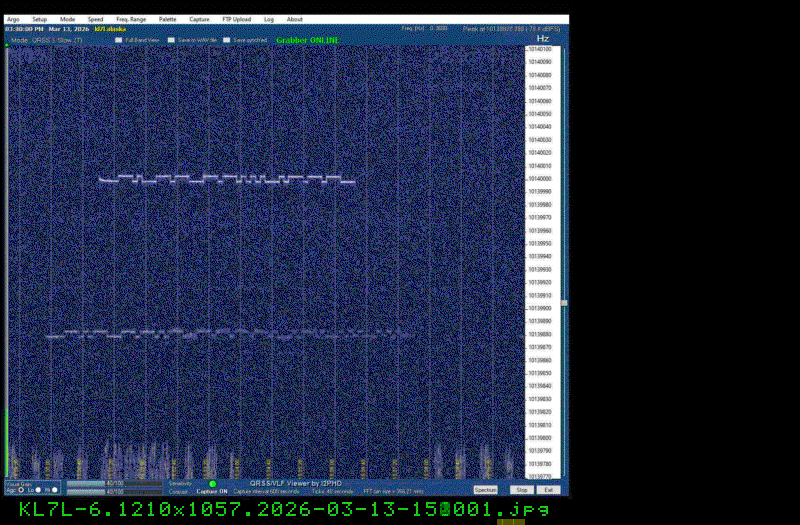
Task: Open the FTP Upload menu
Action: pyautogui.click(x=236, y=19)
